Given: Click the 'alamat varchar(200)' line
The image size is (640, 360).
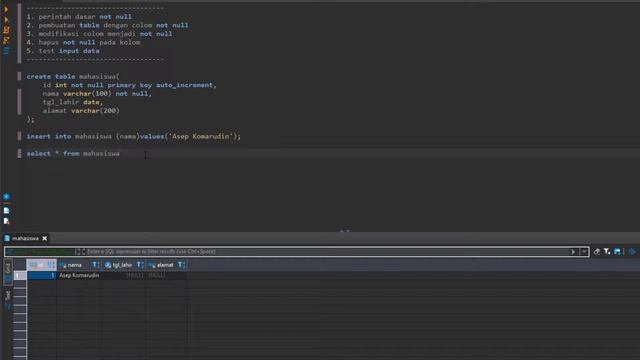Looking at the screenshot, I should coord(81,111).
